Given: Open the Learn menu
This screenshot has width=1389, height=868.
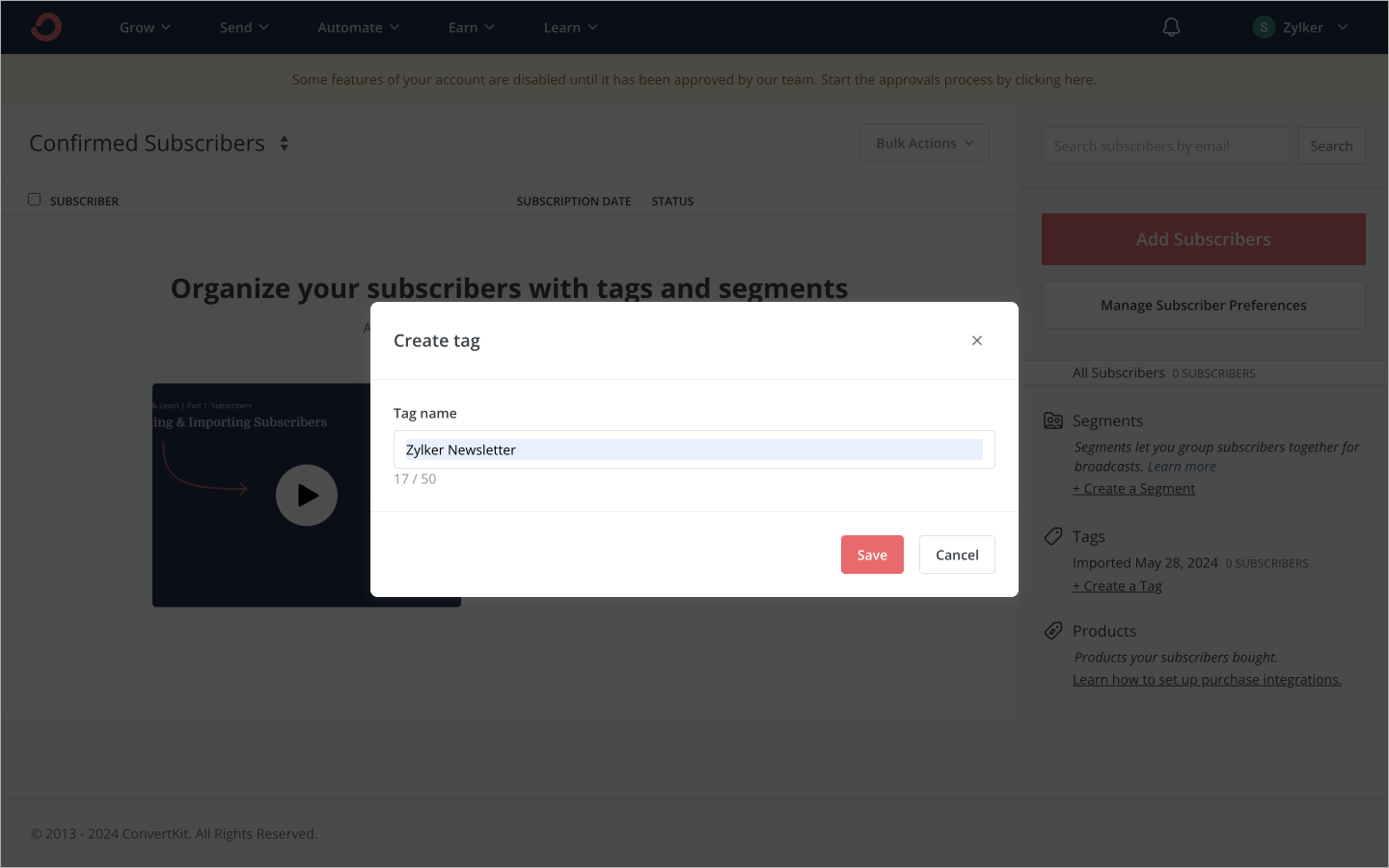Looking at the screenshot, I should (570, 27).
